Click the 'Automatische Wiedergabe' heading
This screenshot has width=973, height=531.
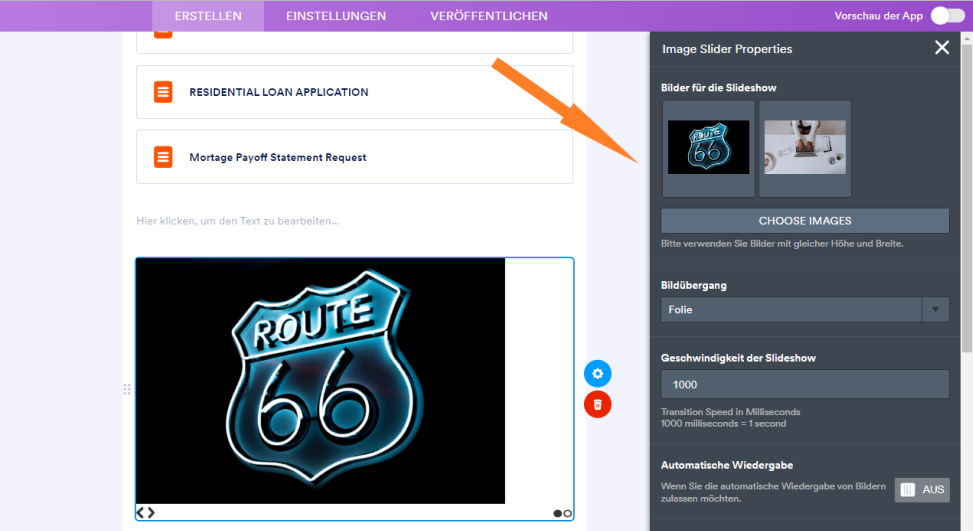pyautogui.click(x=727, y=465)
